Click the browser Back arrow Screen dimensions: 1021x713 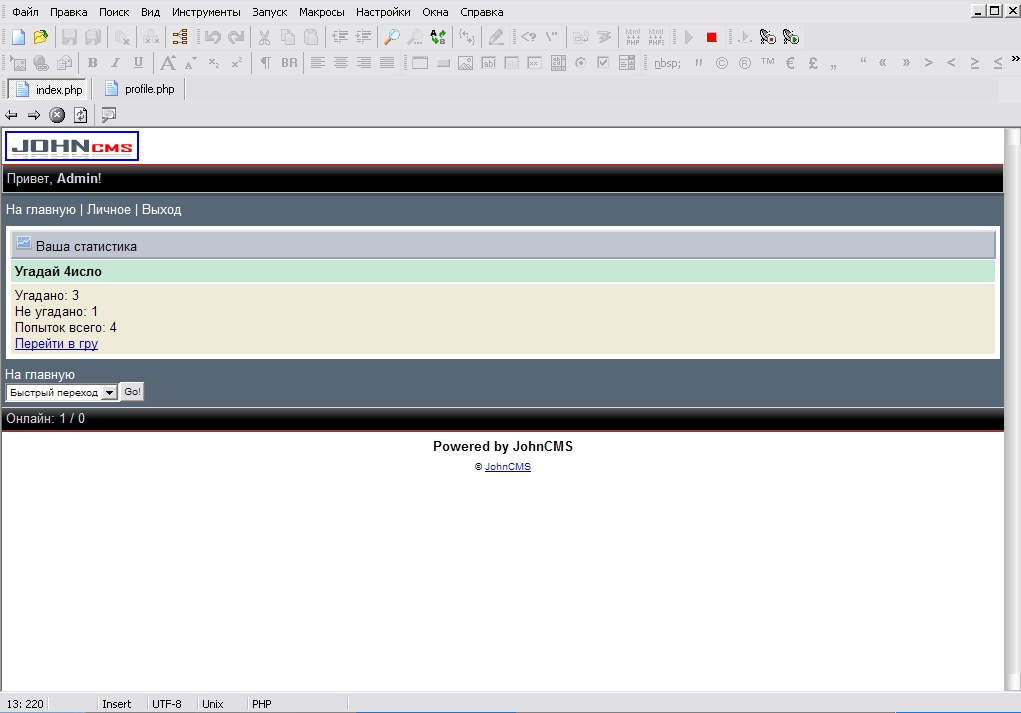click(x=11, y=115)
